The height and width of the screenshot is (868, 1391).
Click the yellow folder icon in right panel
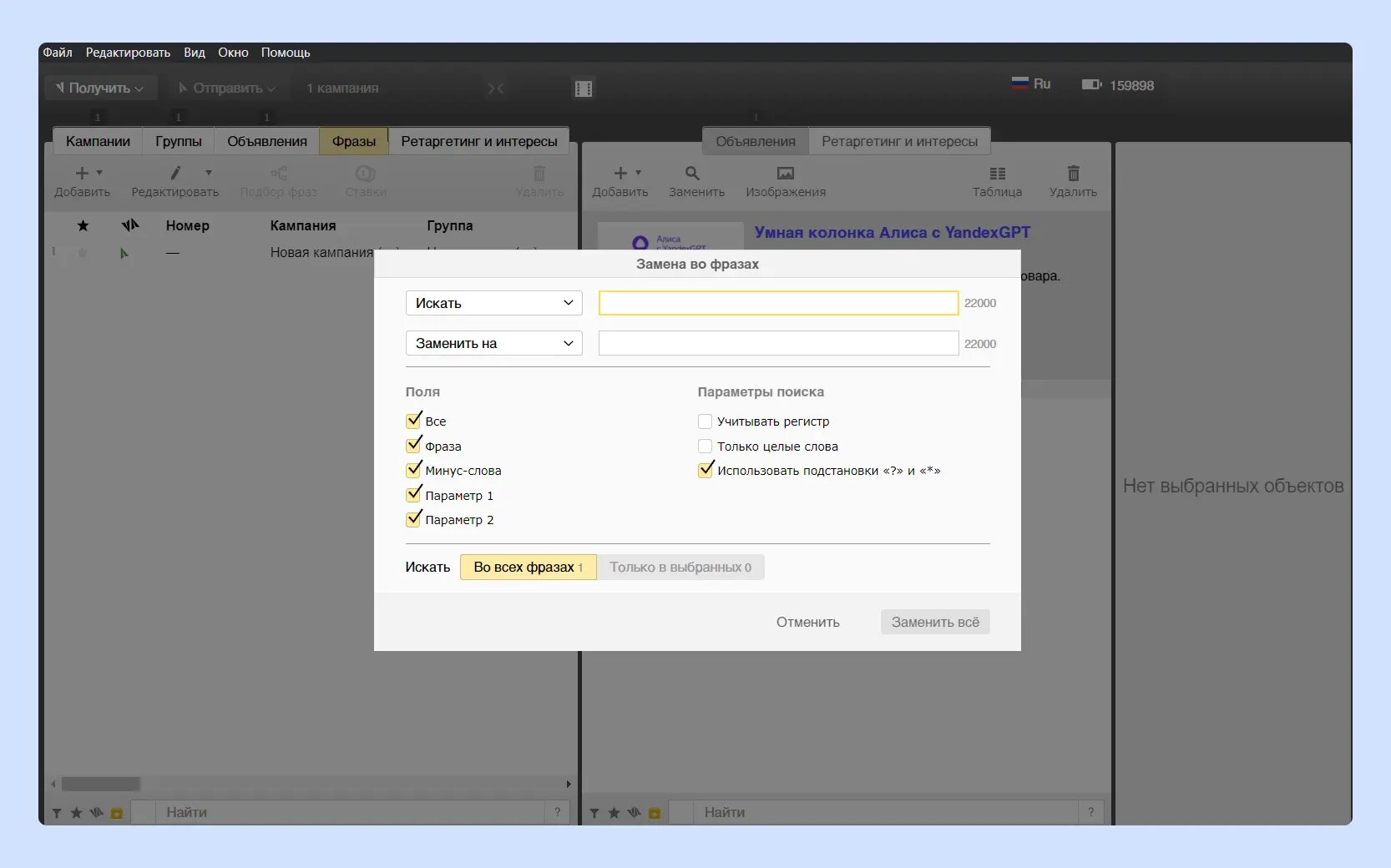point(655,813)
